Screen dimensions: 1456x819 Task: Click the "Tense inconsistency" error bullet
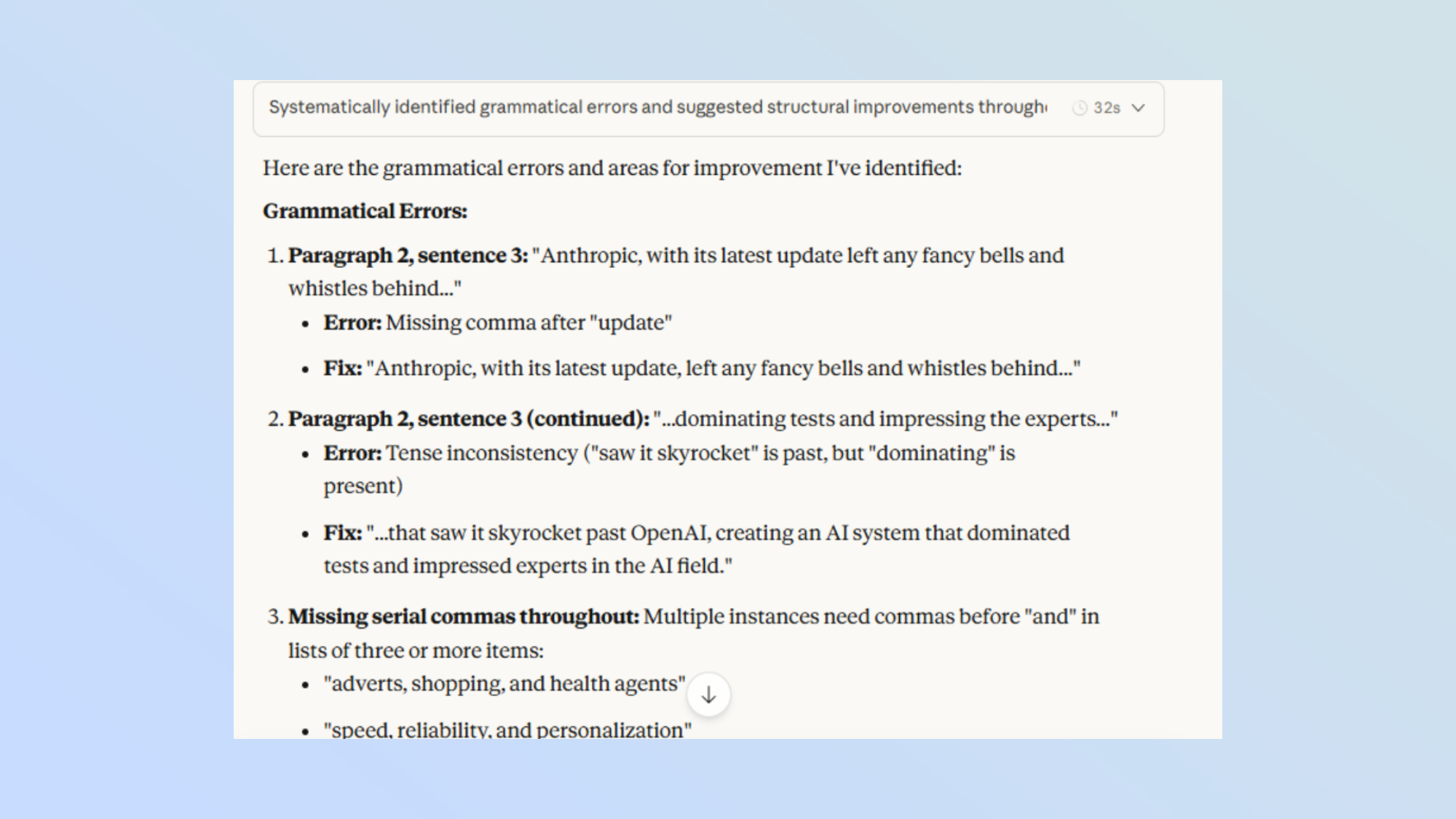point(668,454)
